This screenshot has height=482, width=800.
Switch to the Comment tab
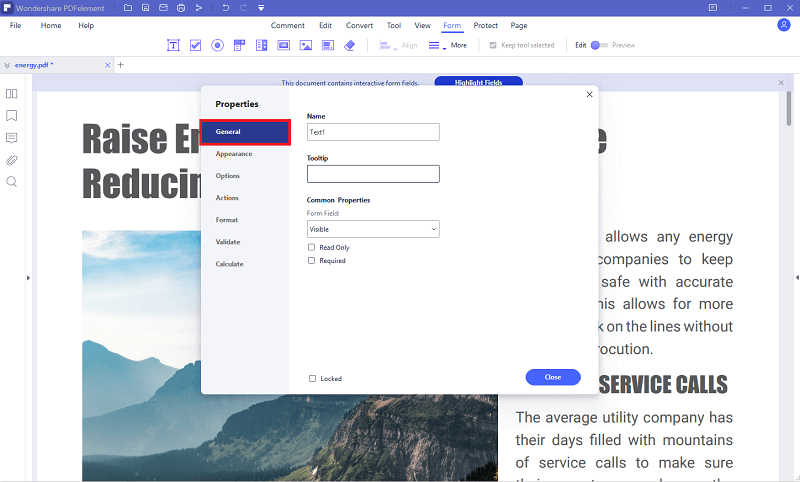point(288,26)
